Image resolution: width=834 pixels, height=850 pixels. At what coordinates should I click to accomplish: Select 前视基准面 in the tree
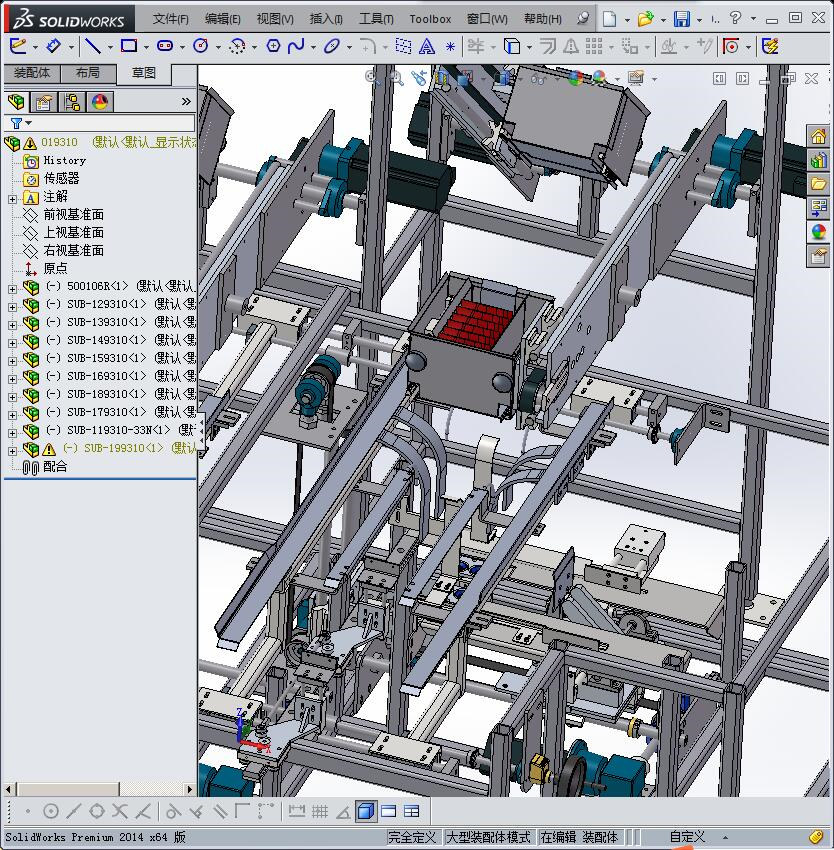(x=73, y=215)
